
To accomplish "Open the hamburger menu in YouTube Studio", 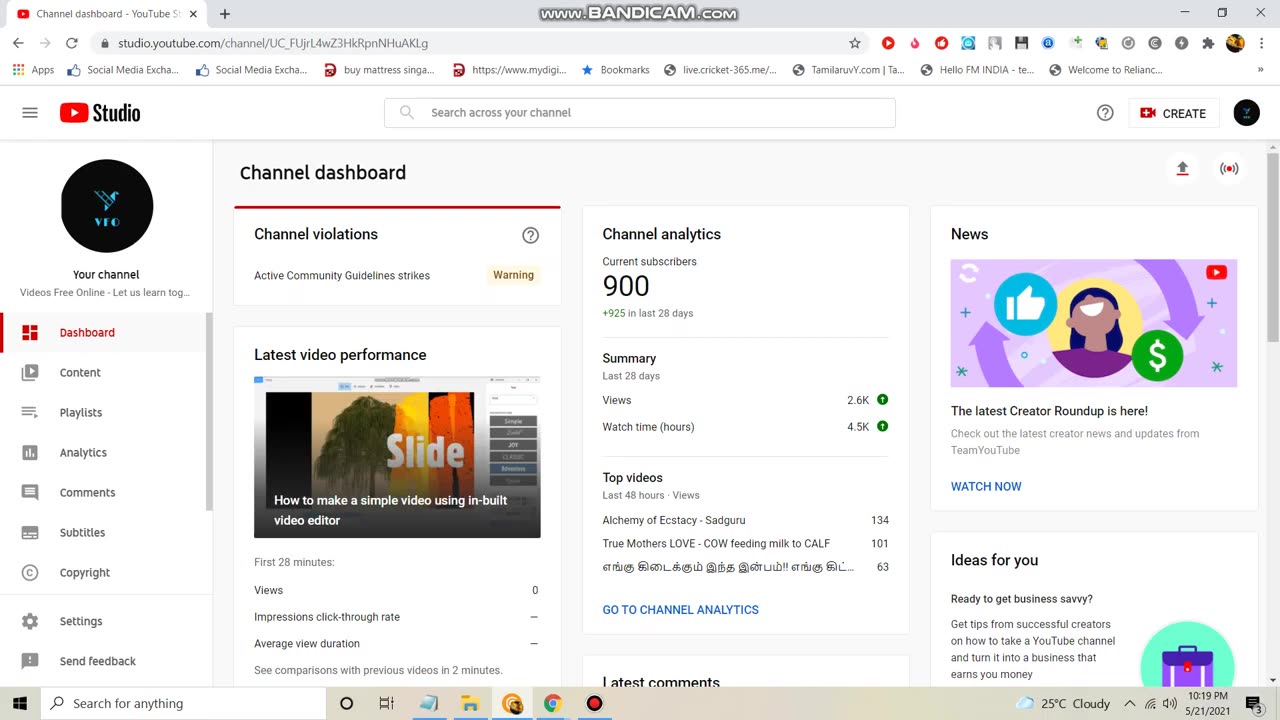I will (30, 113).
